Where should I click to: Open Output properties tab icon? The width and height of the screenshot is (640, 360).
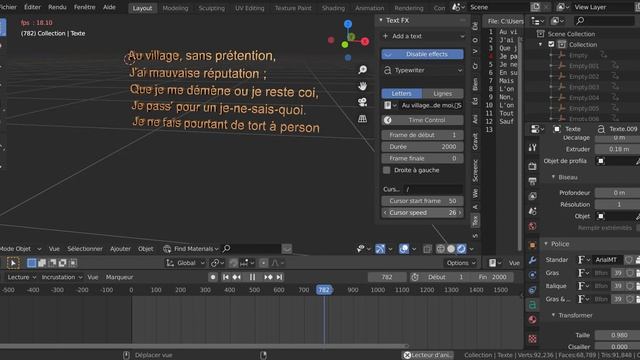pos(532,181)
